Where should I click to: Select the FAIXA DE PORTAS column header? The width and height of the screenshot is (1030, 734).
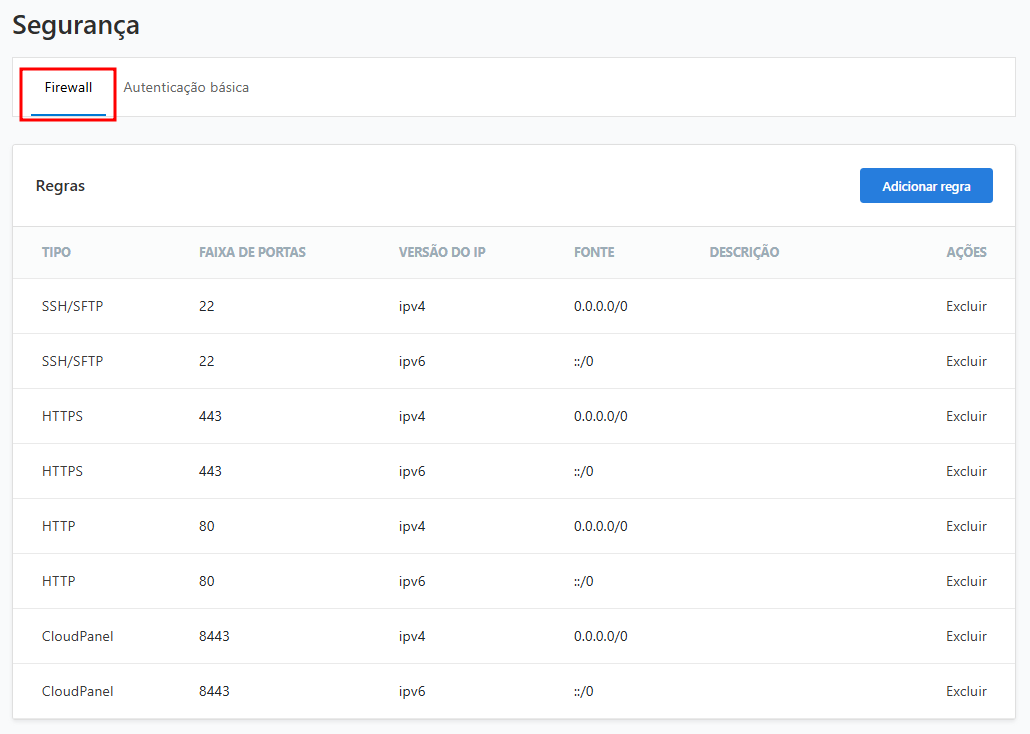pyautogui.click(x=252, y=252)
